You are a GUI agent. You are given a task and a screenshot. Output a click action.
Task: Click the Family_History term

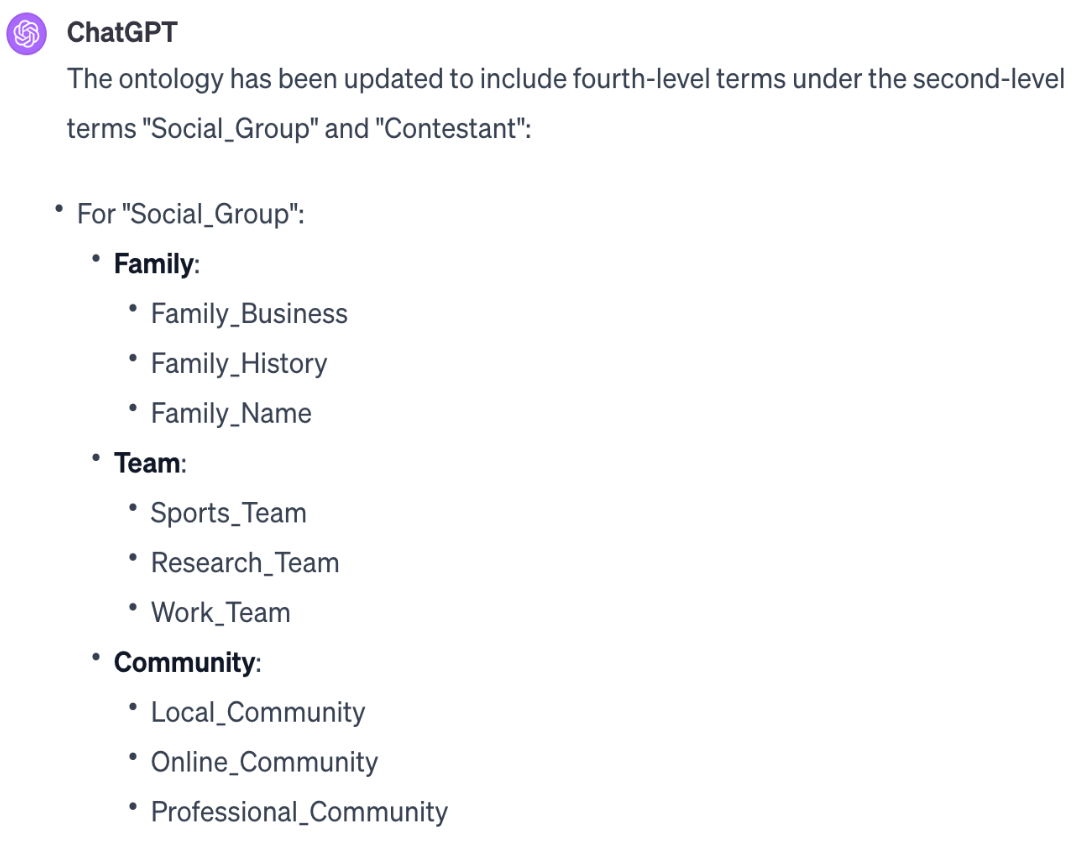click(x=239, y=364)
